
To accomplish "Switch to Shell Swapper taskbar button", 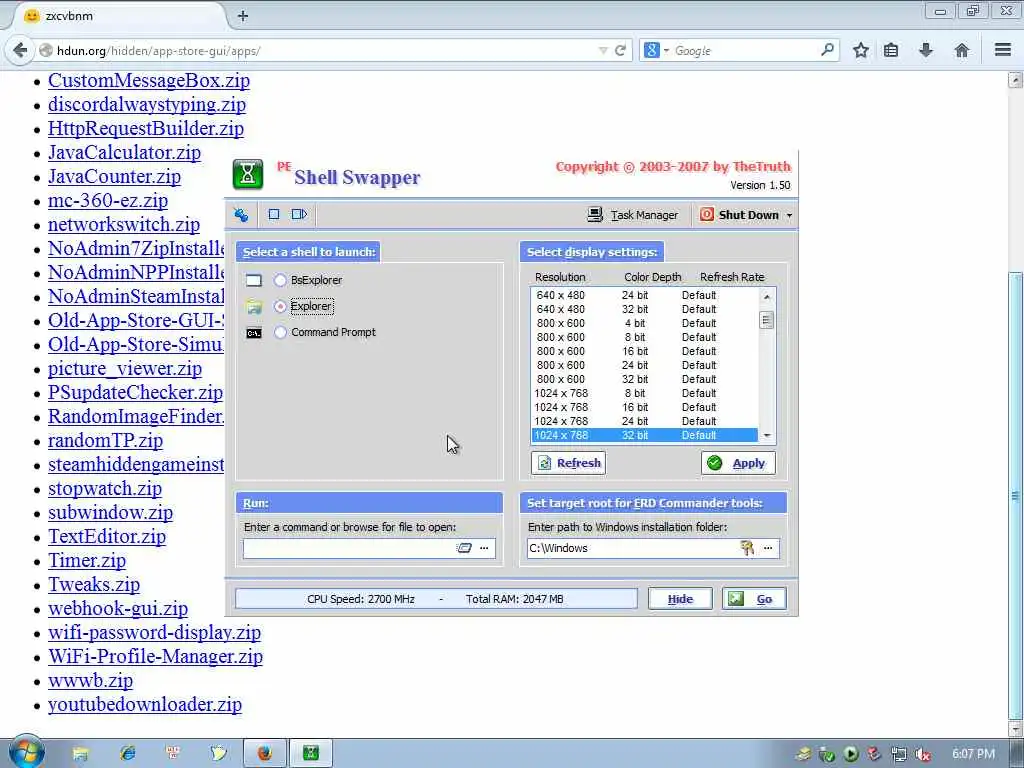I will (311, 754).
